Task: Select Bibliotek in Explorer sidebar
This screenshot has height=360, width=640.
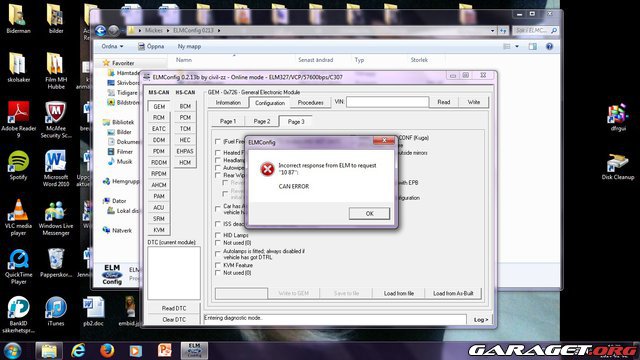Action: coord(123,122)
